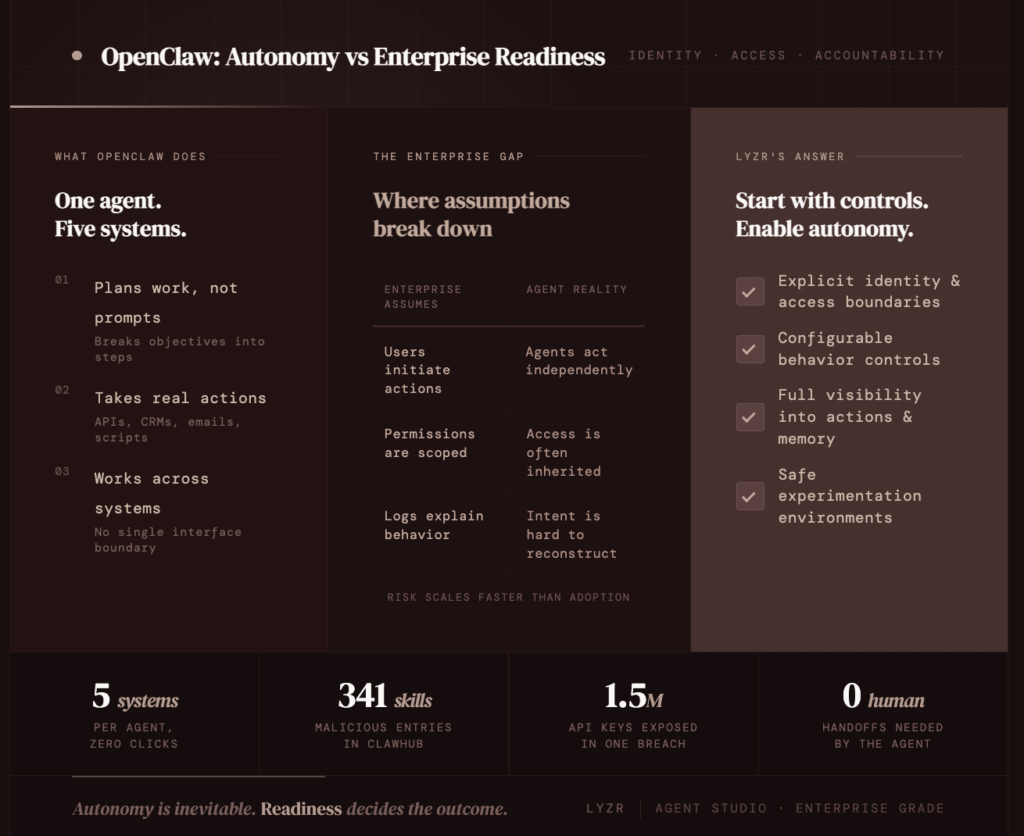Click the 'LYZR' brand text in the footer

(x=605, y=808)
